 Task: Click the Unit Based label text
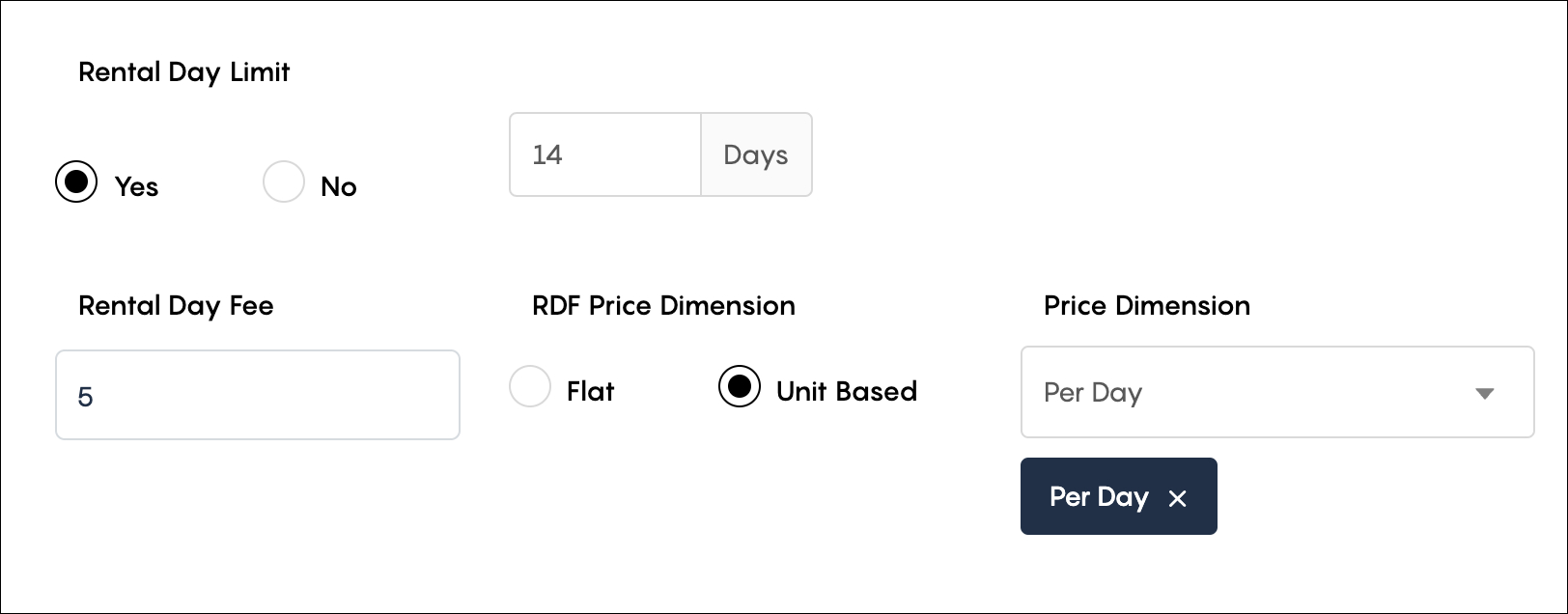(847, 391)
